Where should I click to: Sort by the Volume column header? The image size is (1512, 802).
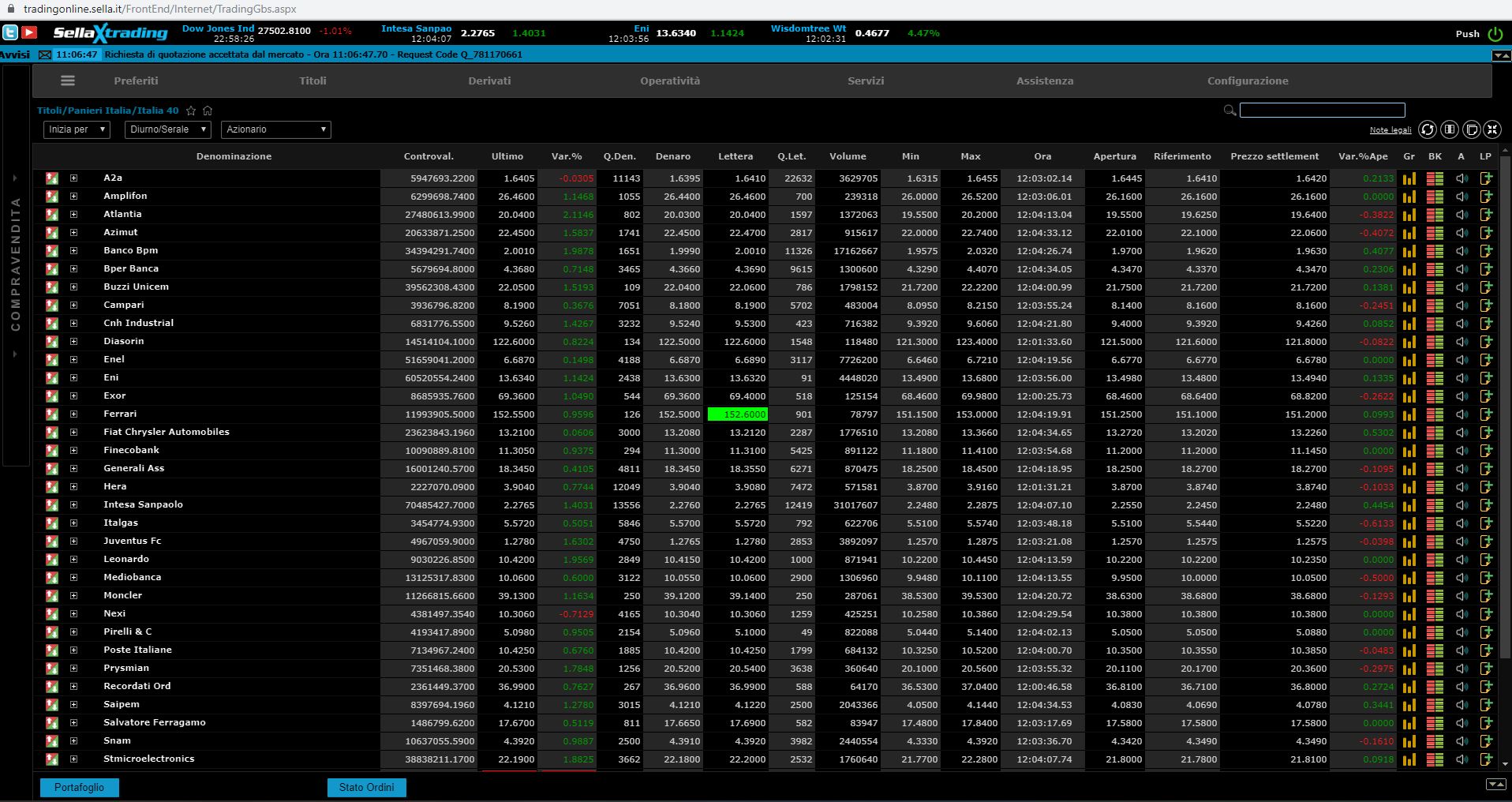[848, 156]
